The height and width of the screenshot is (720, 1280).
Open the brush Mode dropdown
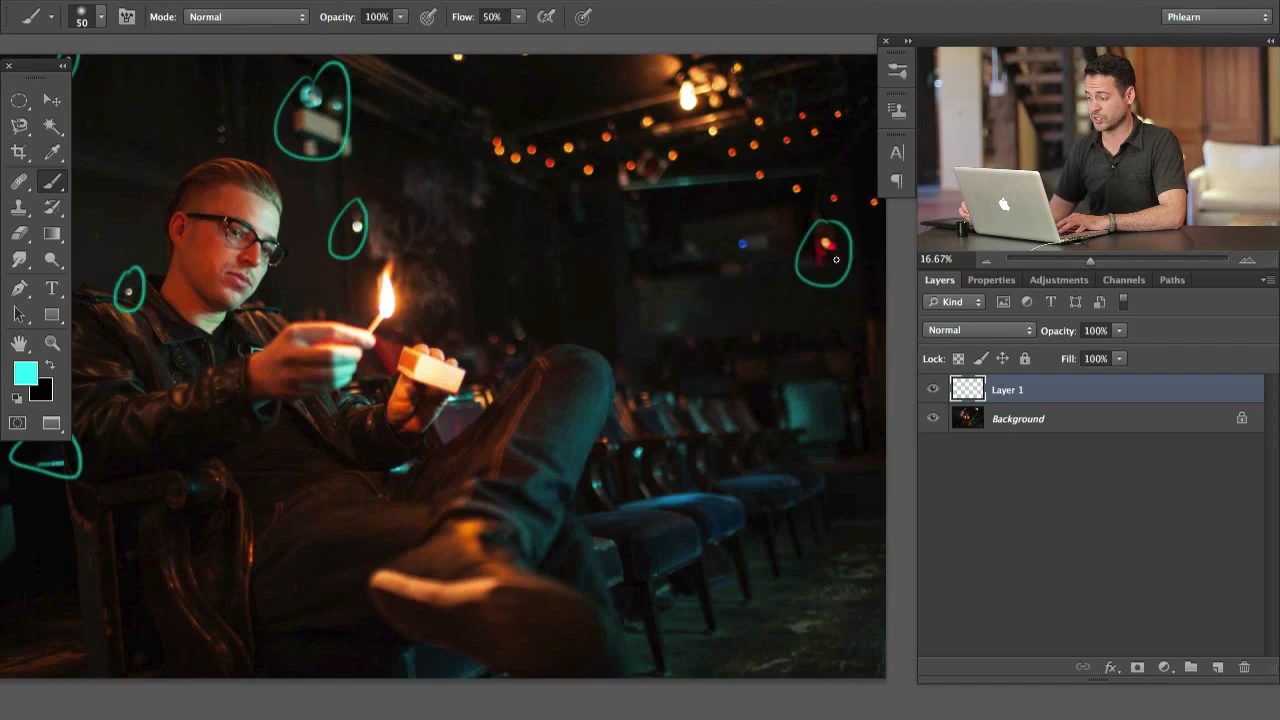(246, 17)
